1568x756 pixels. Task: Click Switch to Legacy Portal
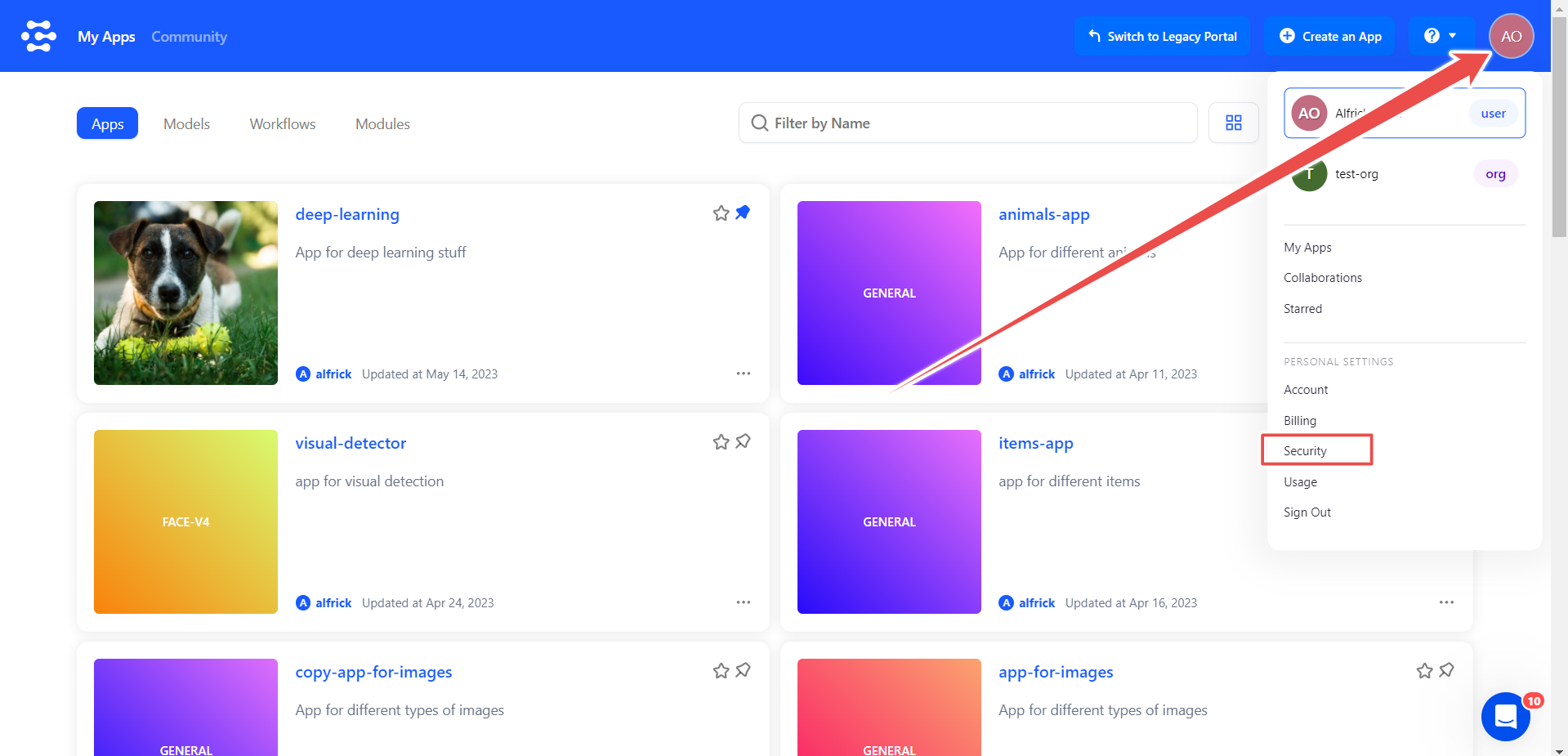pos(1162,36)
